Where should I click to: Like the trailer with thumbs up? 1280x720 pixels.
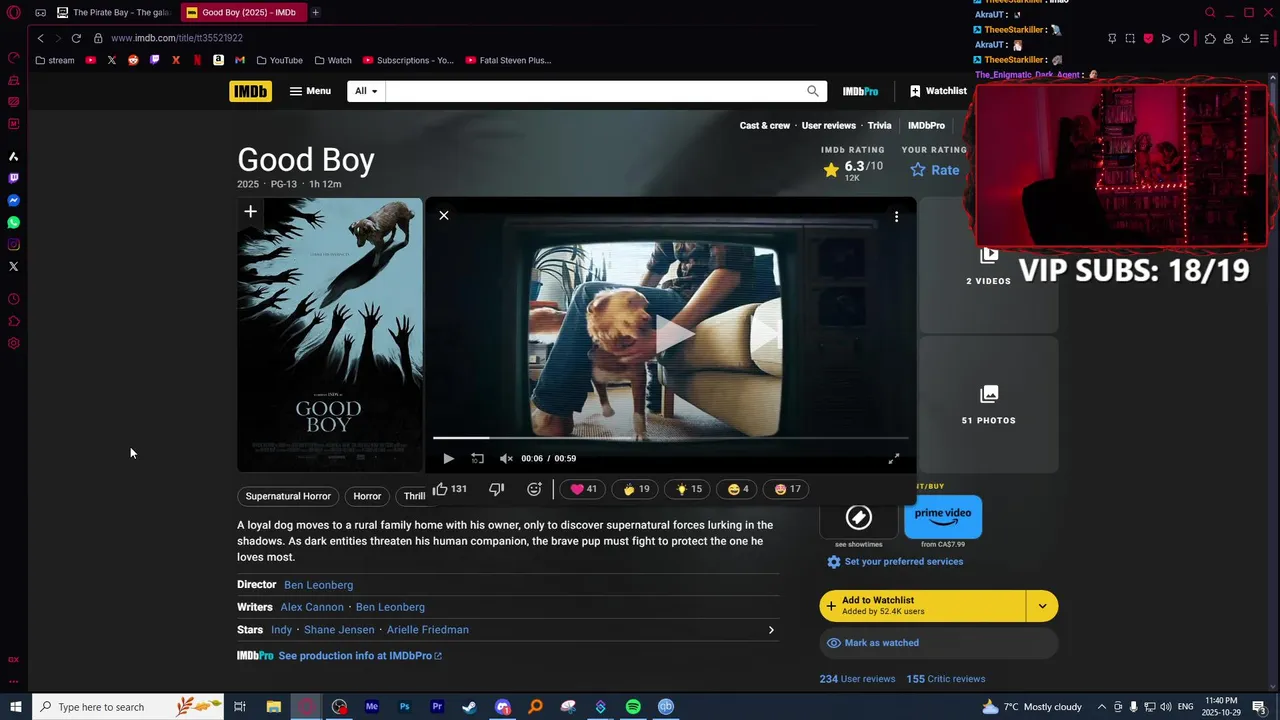(x=450, y=489)
